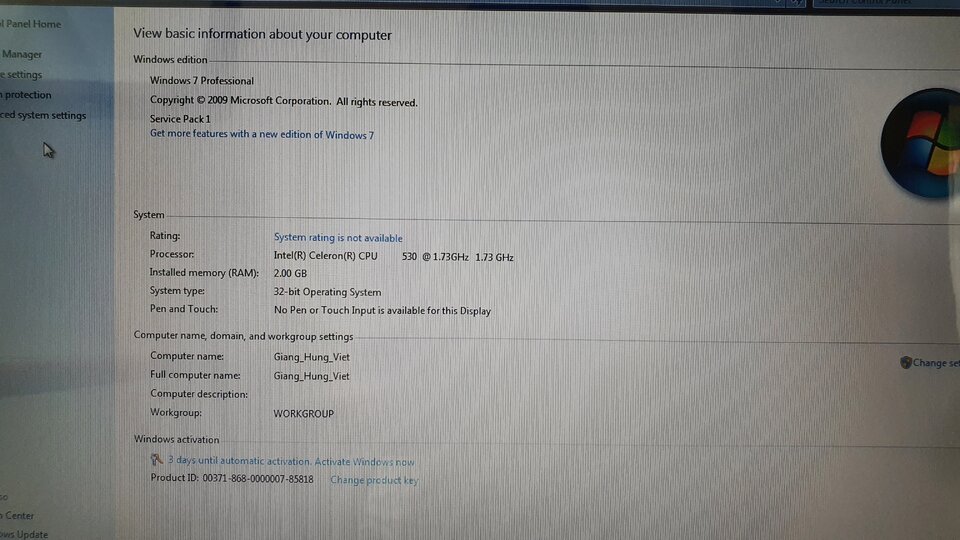Select 32-bit Operating System text

point(328,292)
